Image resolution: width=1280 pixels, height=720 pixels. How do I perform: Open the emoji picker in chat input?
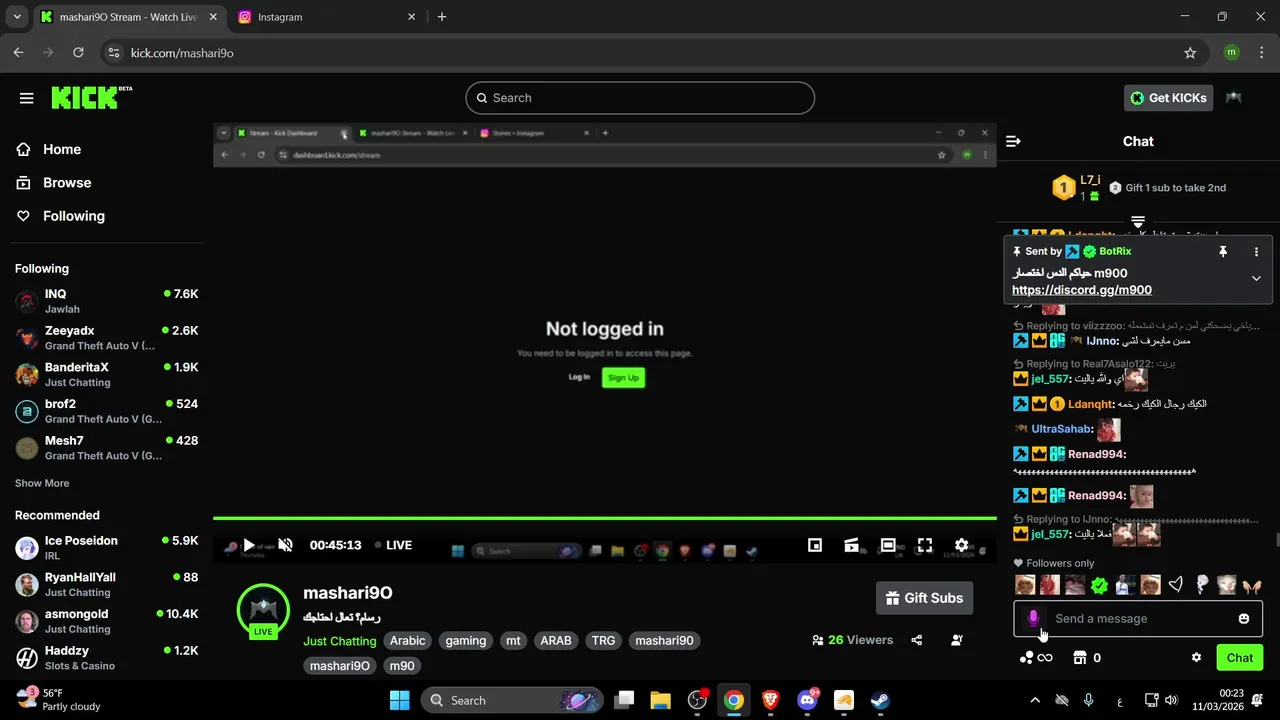1244,619
